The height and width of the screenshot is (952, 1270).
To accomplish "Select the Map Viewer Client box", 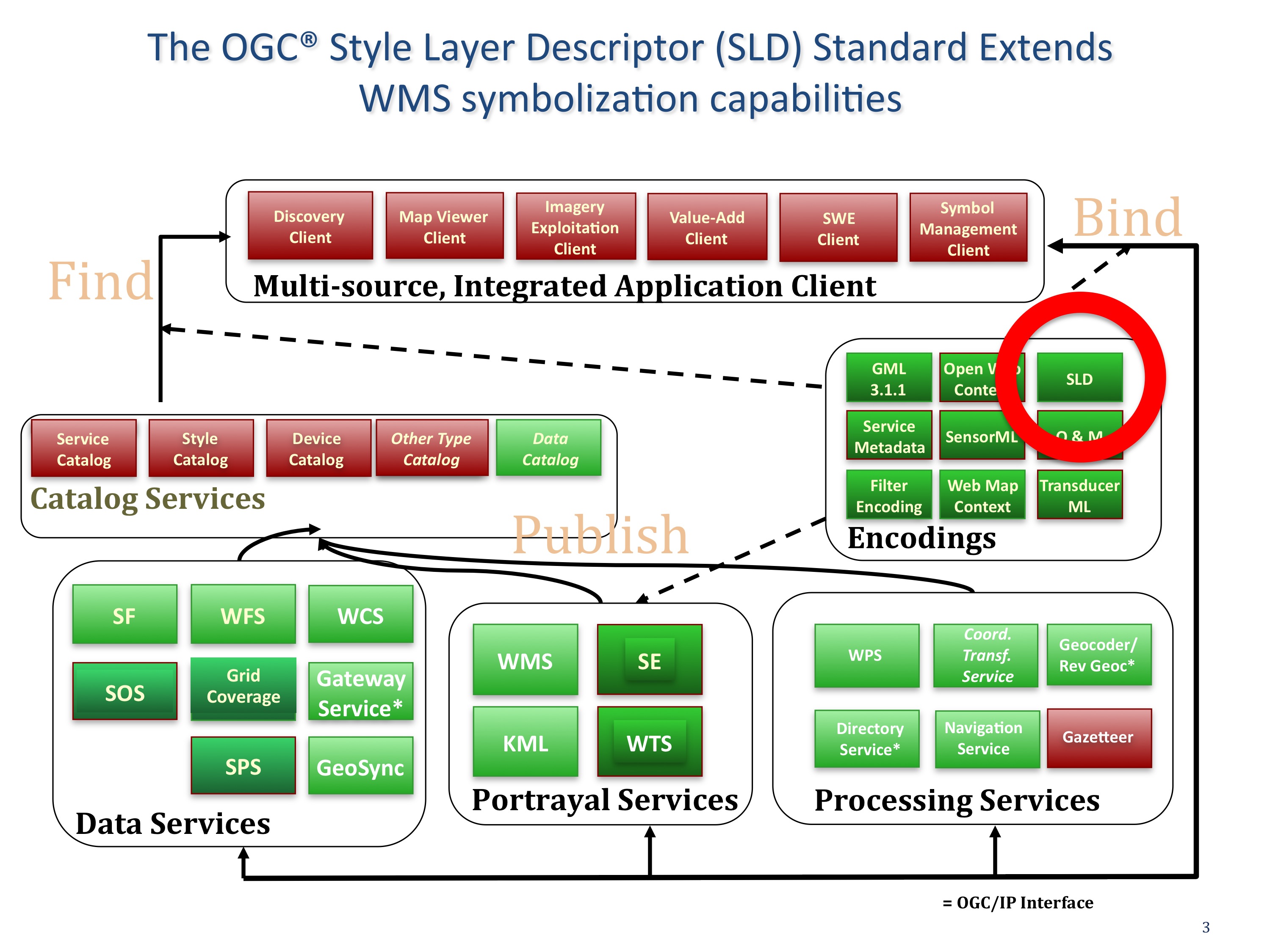I will coord(444,226).
